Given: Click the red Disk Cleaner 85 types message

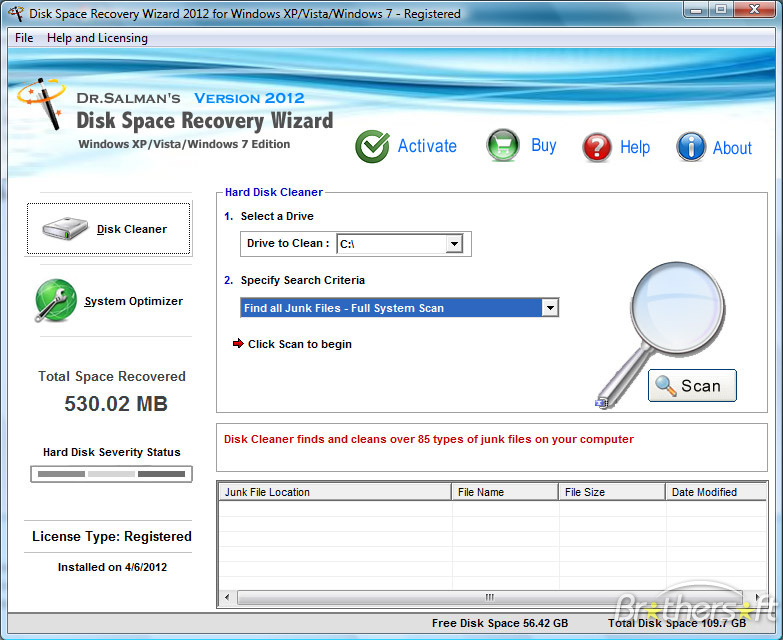Looking at the screenshot, I should [428, 439].
